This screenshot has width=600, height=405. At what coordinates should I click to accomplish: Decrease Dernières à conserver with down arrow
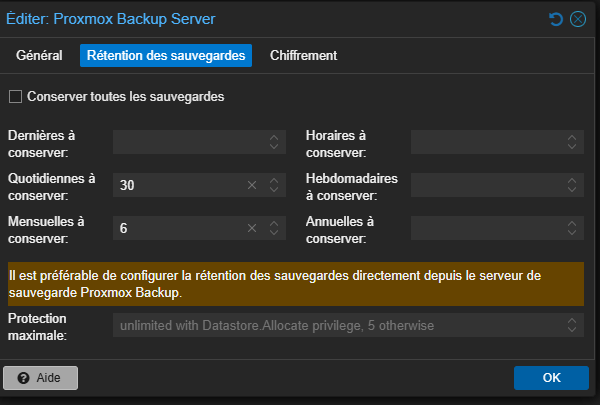274,147
